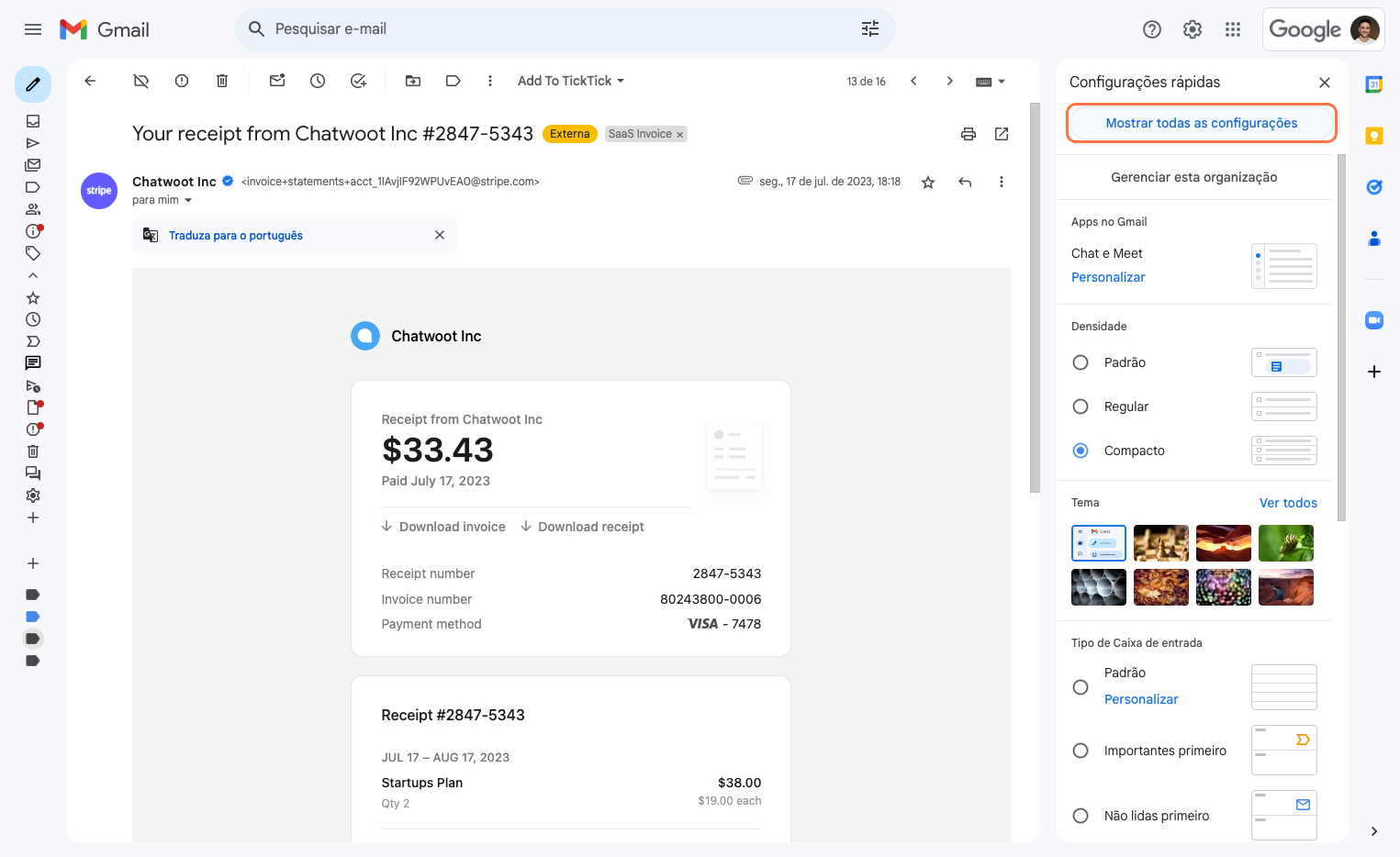
Task: Mark the email as unread
Action: pos(277,81)
